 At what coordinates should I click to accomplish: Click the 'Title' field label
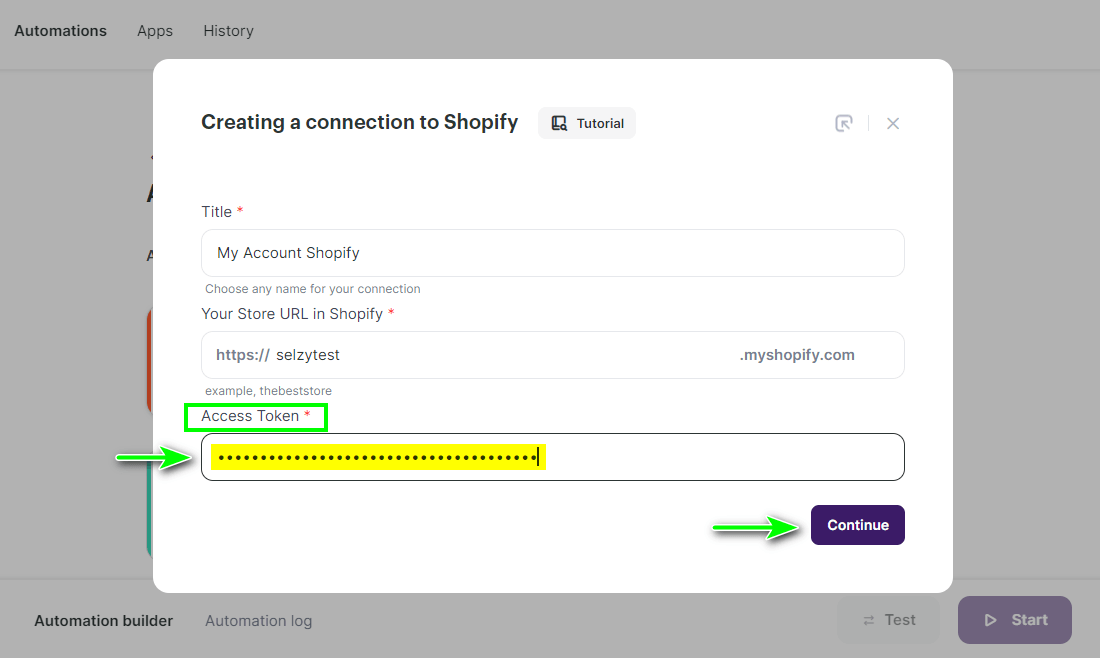[216, 212]
